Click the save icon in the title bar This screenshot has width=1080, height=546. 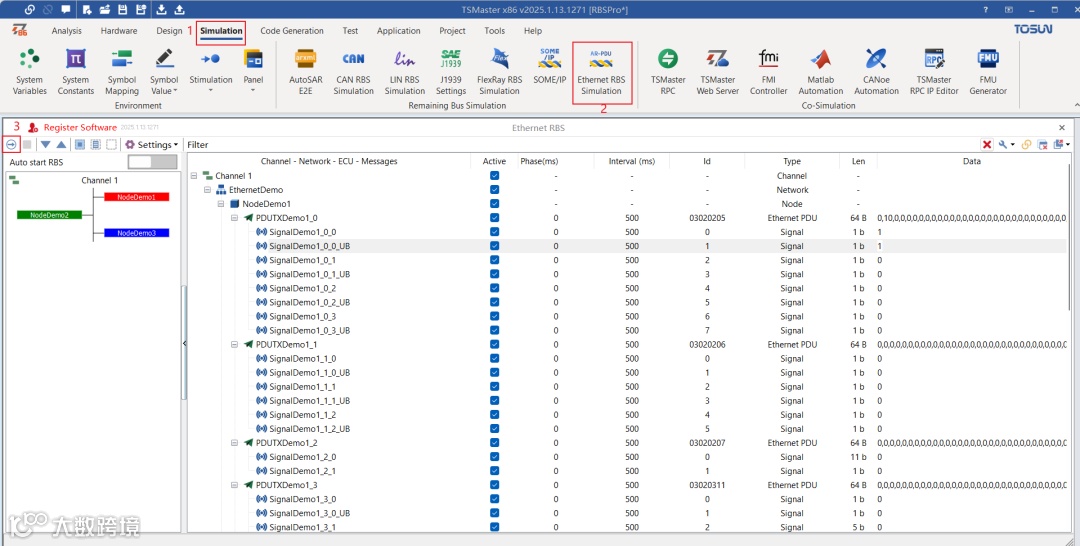pos(123,10)
